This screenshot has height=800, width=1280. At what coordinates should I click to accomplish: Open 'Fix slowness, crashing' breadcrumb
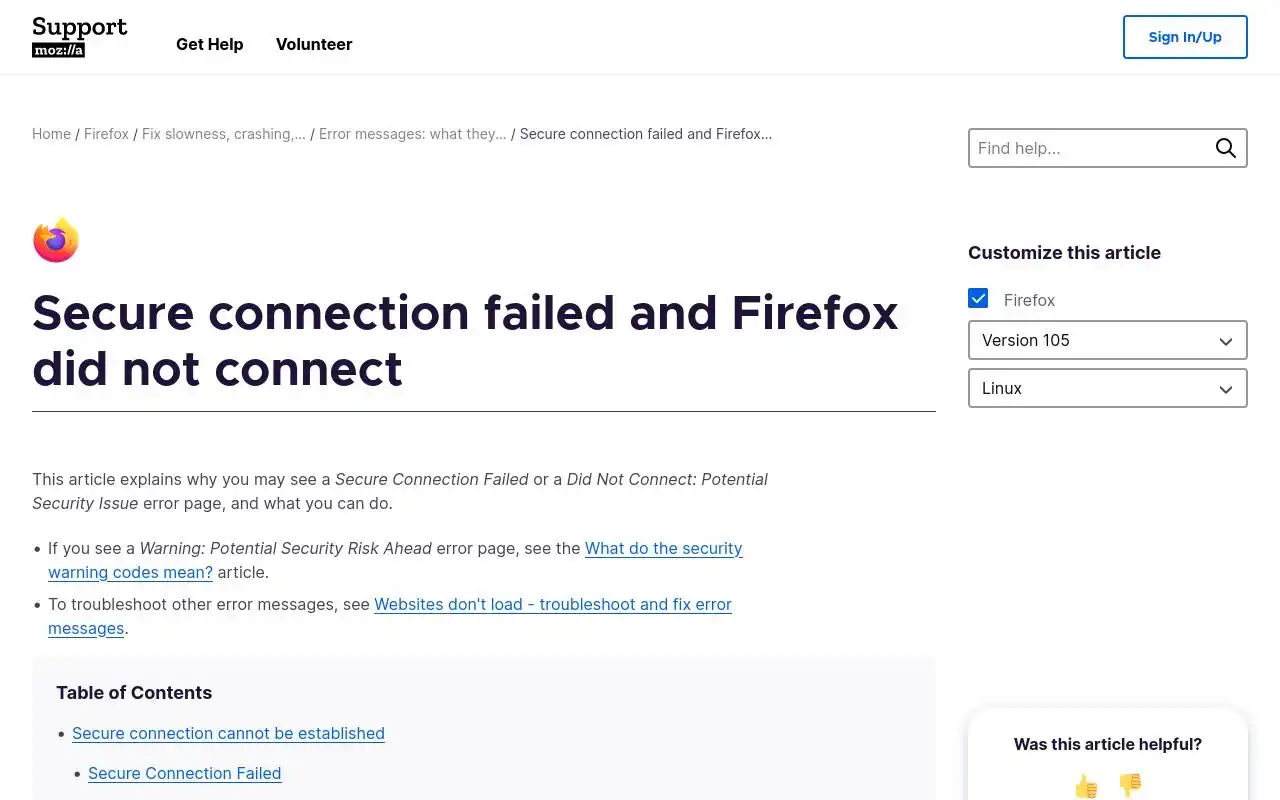[x=224, y=134]
